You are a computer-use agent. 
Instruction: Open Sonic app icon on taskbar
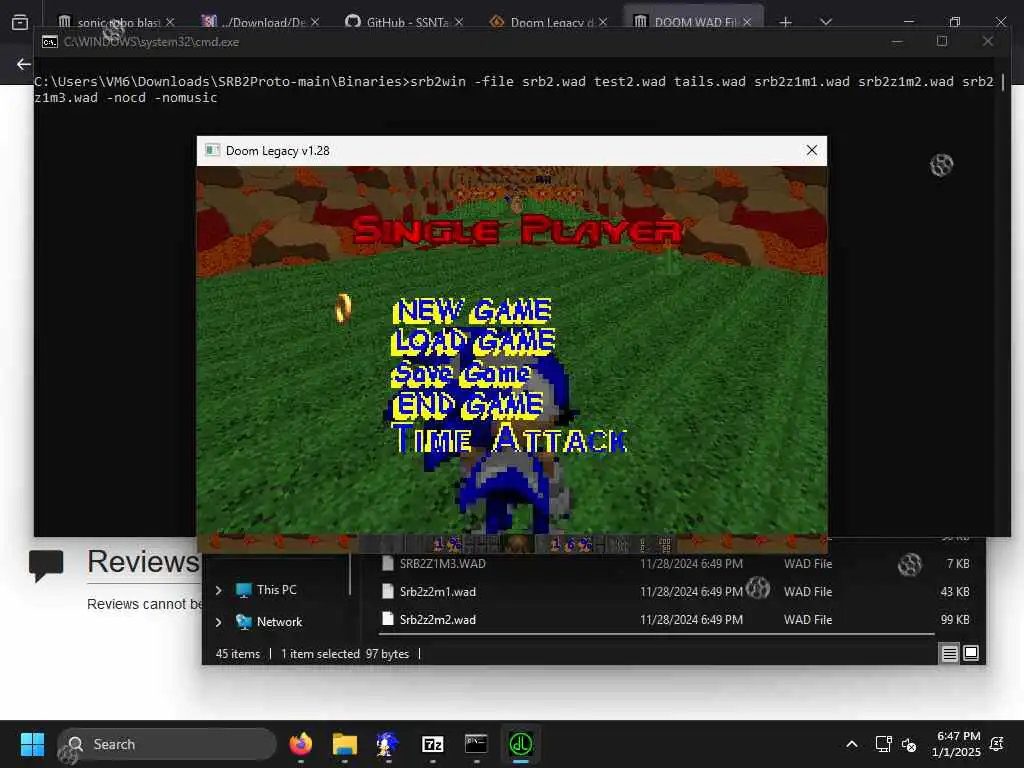click(388, 744)
